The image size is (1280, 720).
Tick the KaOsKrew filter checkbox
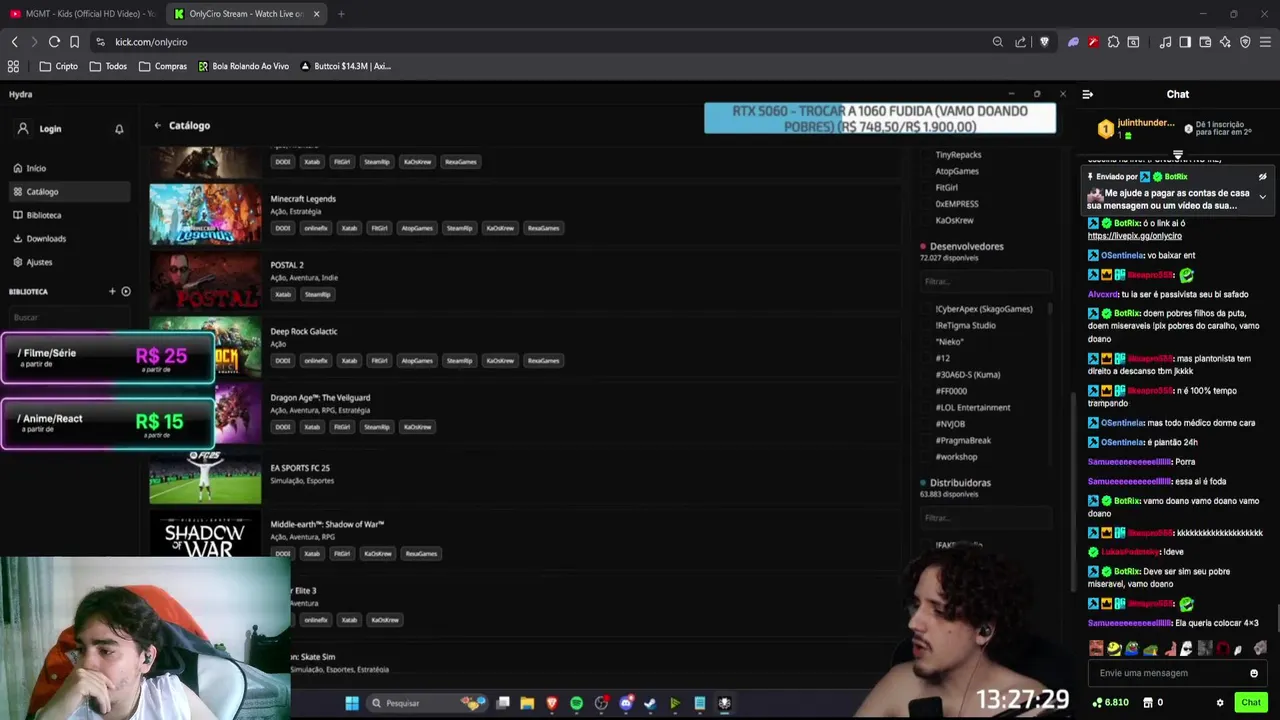tap(926, 220)
